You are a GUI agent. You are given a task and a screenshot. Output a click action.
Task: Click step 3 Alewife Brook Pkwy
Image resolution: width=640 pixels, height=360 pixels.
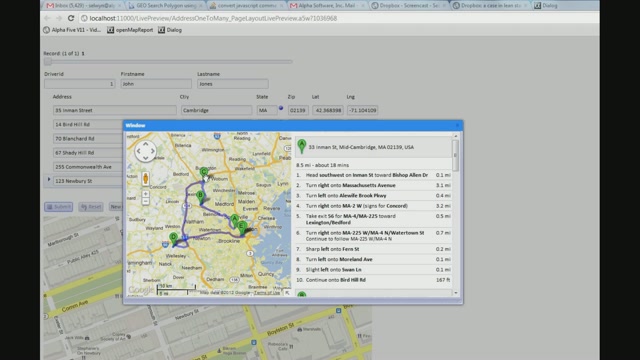pos(373,196)
